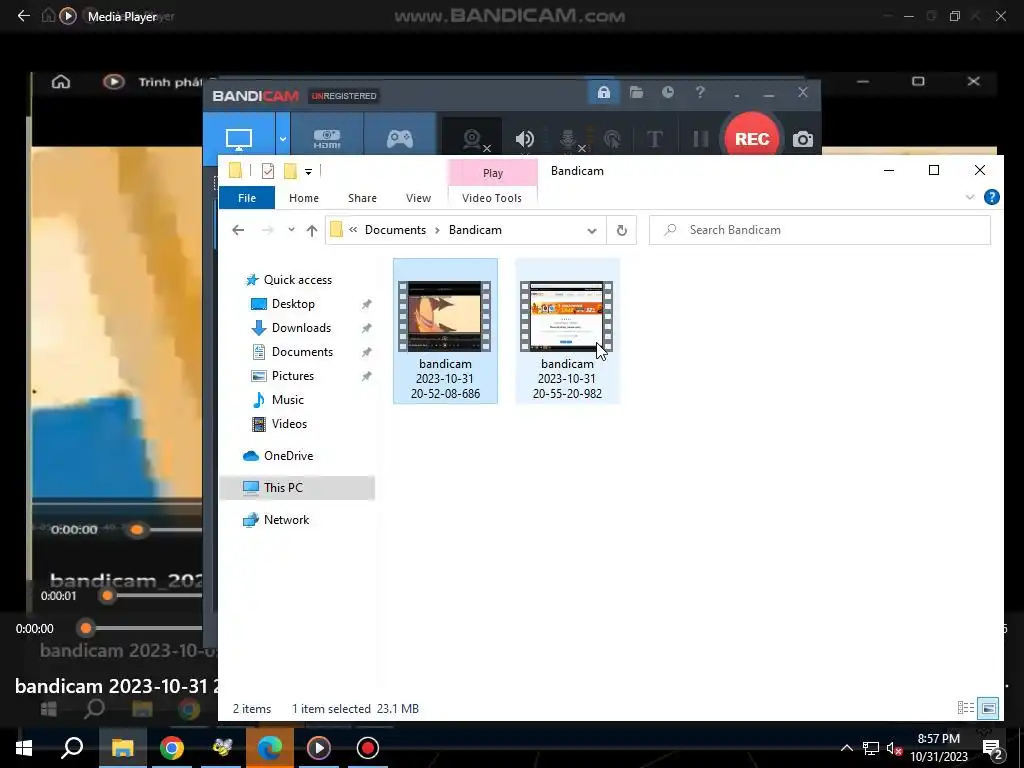This screenshot has width=1024, height=768.
Task: Open Music in navigation pane
Action: (287, 400)
